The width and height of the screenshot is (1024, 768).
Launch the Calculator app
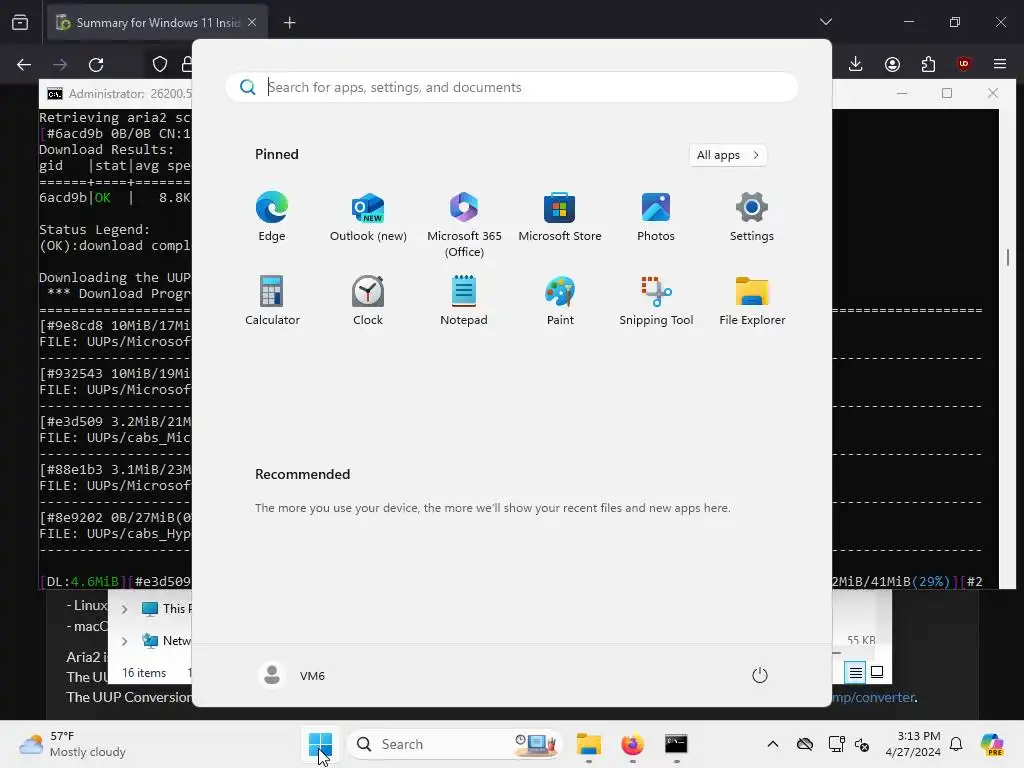pos(272,300)
